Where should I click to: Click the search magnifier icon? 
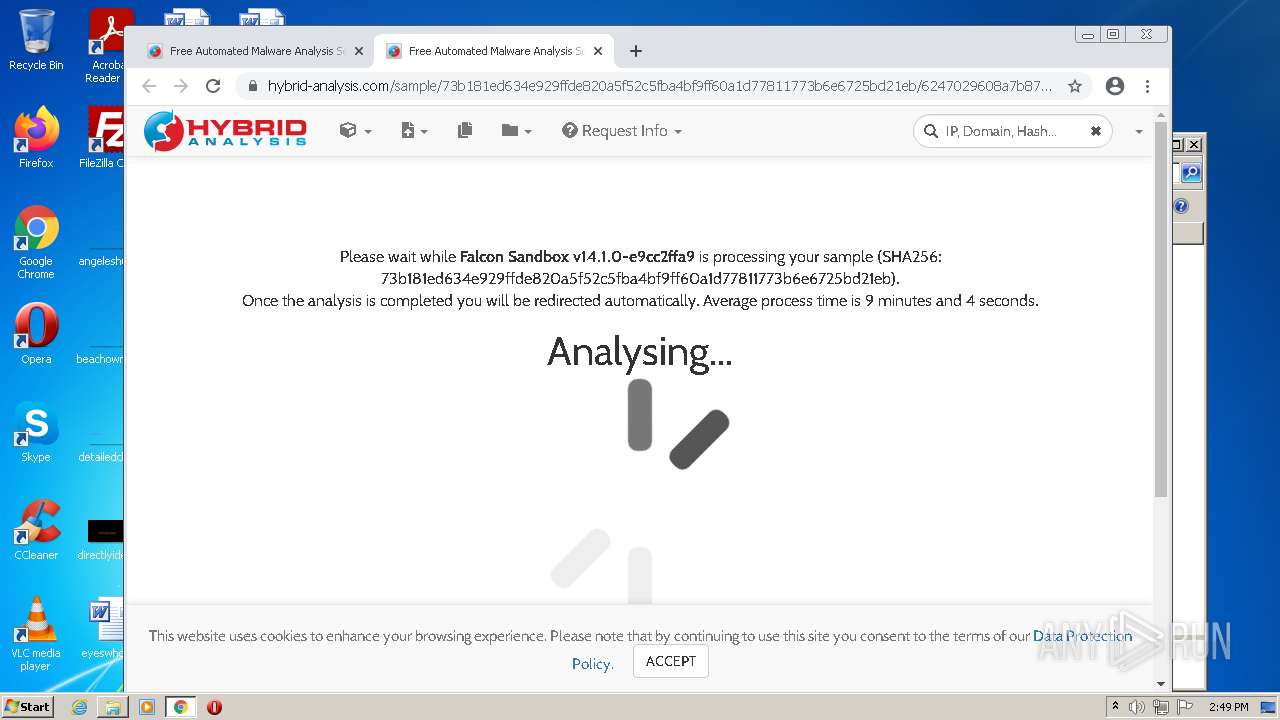[x=931, y=131]
